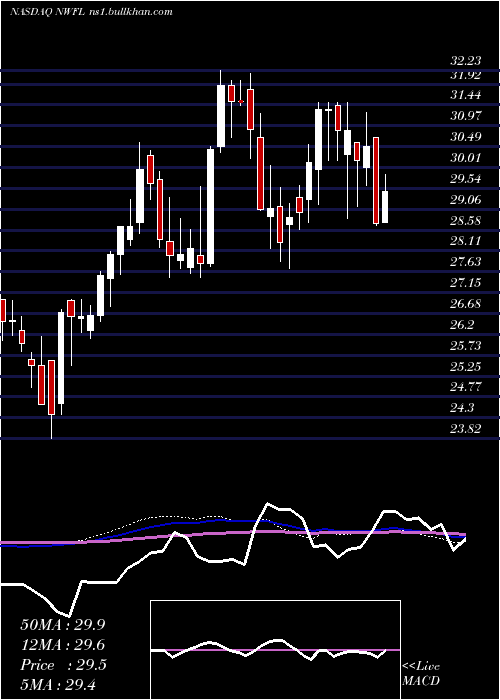Viewport: 500px width, 700px height.
Task: Click the 25.73 price axis label
Action: pos(466,346)
